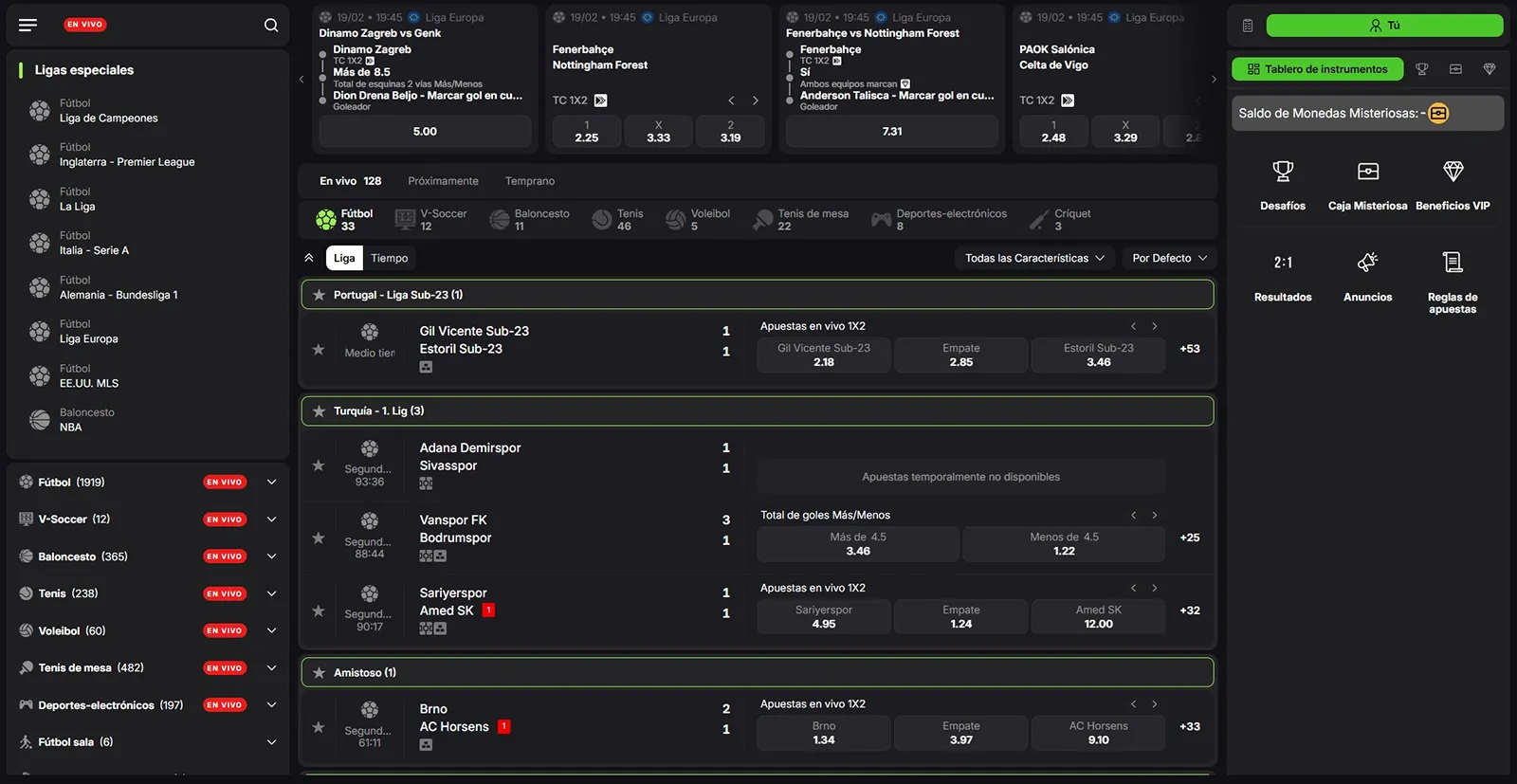Click the green Tú account button
Screen dimensions: 1517x784
click(1384, 26)
